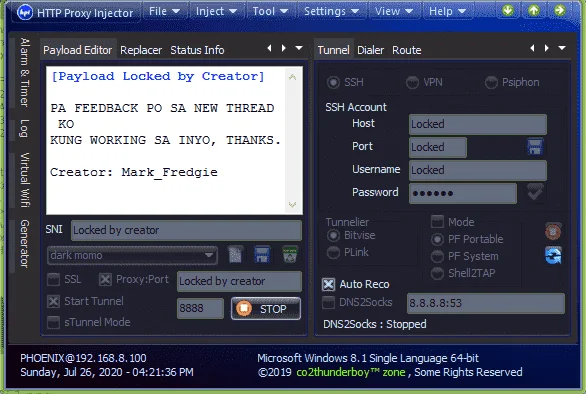
Task: Click the new config page icon beside dark momo
Action: pos(235,255)
